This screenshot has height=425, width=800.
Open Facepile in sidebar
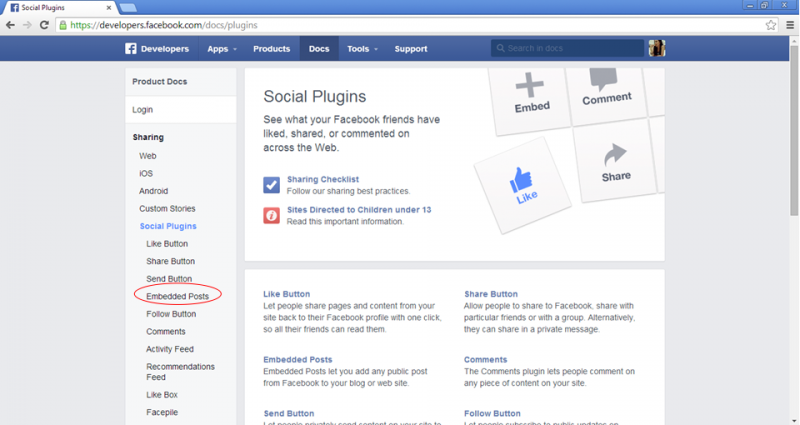[x=162, y=412]
